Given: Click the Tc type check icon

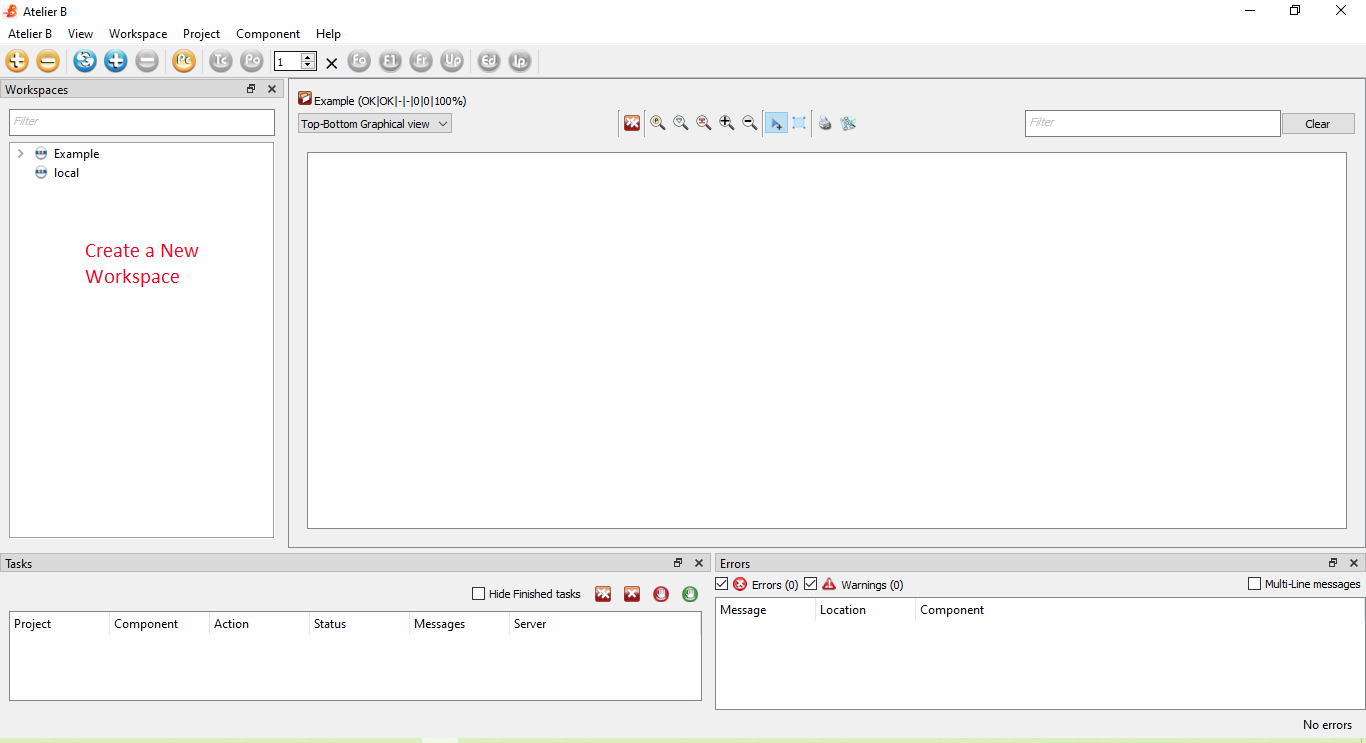Looking at the screenshot, I should [x=221, y=61].
